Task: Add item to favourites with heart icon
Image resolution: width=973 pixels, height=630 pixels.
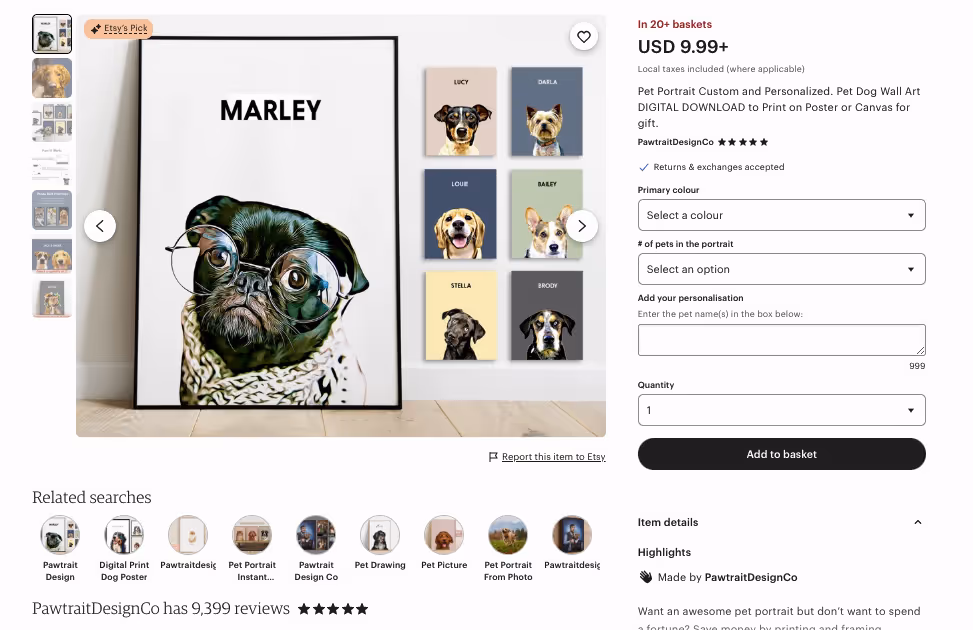Action: [x=583, y=37]
